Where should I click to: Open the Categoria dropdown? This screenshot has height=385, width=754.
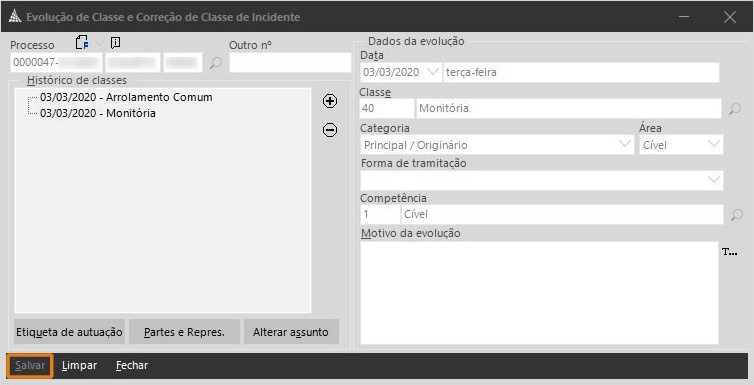625,144
